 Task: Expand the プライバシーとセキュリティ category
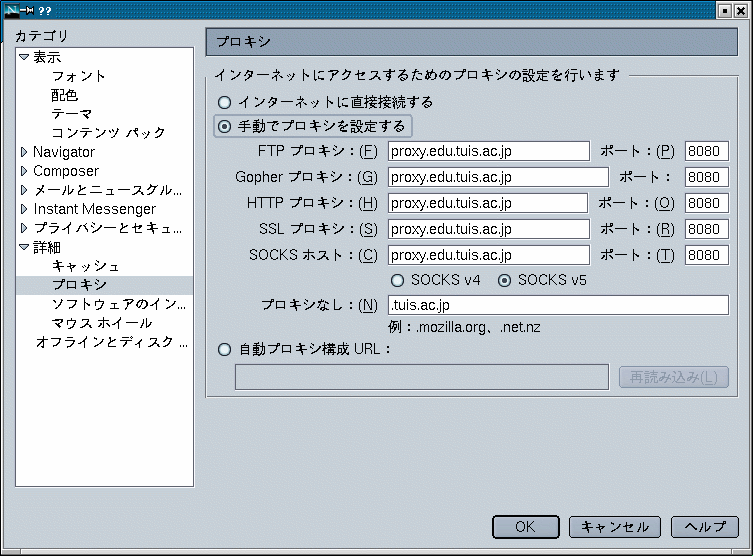click(24, 228)
